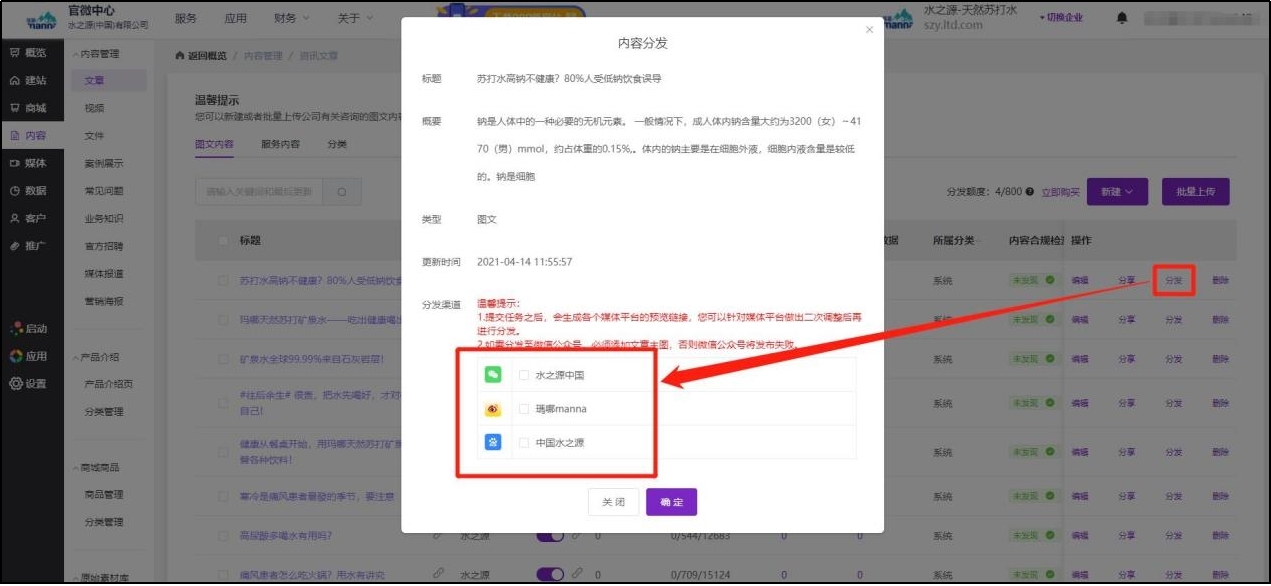Check the 瑪哪manna channel checkbox
The width and height of the screenshot is (1271, 586).
coord(524,409)
